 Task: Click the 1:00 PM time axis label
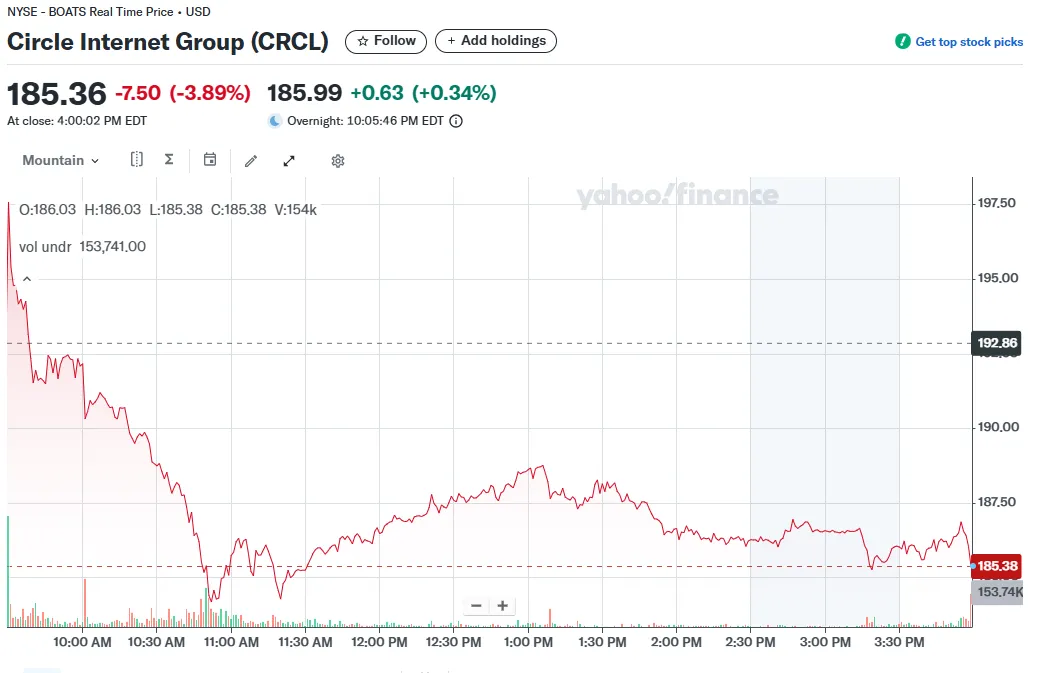click(528, 642)
